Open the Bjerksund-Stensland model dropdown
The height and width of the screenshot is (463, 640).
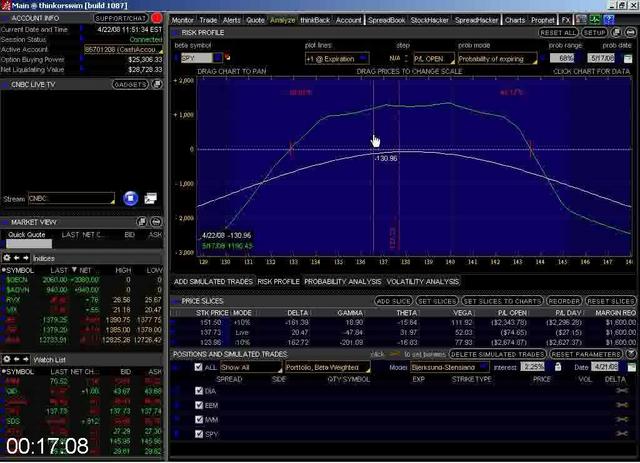pyautogui.click(x=449, y=367)
